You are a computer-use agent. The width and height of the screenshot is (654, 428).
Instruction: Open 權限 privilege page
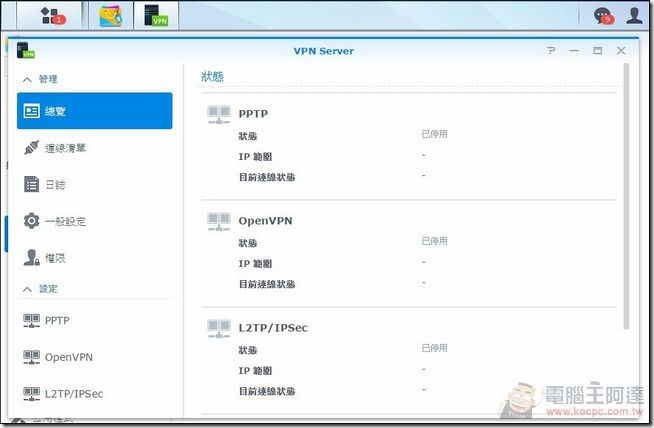95,258
